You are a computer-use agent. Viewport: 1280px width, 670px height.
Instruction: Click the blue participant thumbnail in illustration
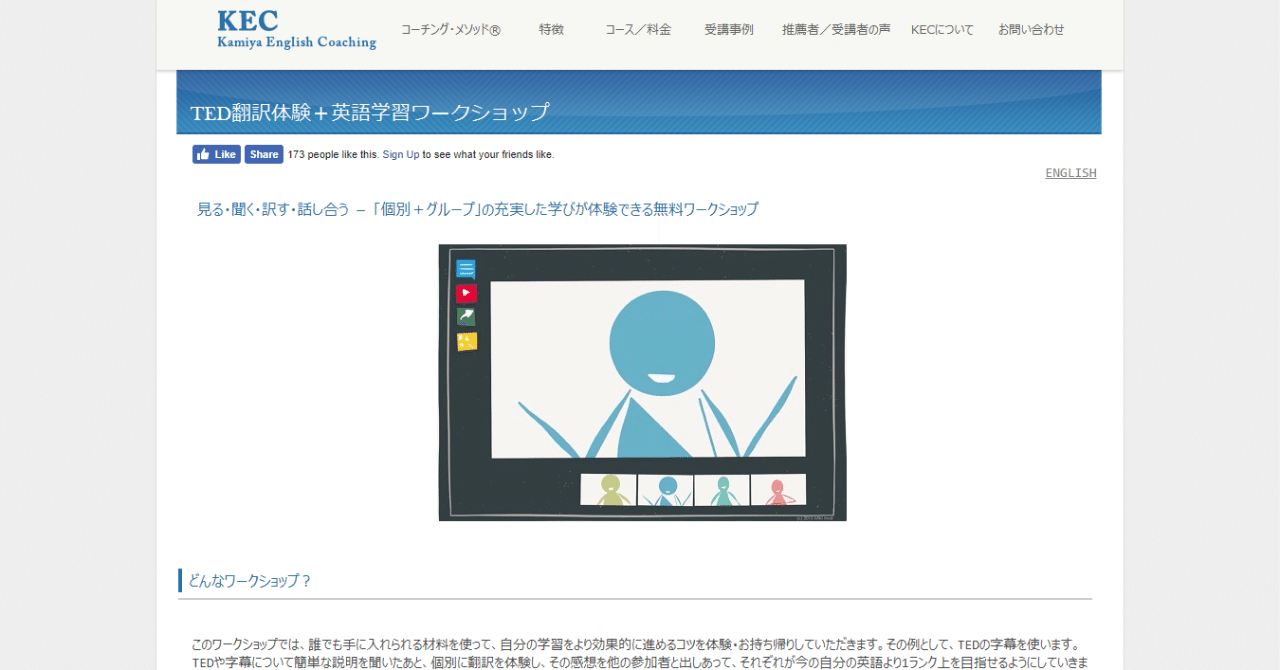click(x=665, y=490)
